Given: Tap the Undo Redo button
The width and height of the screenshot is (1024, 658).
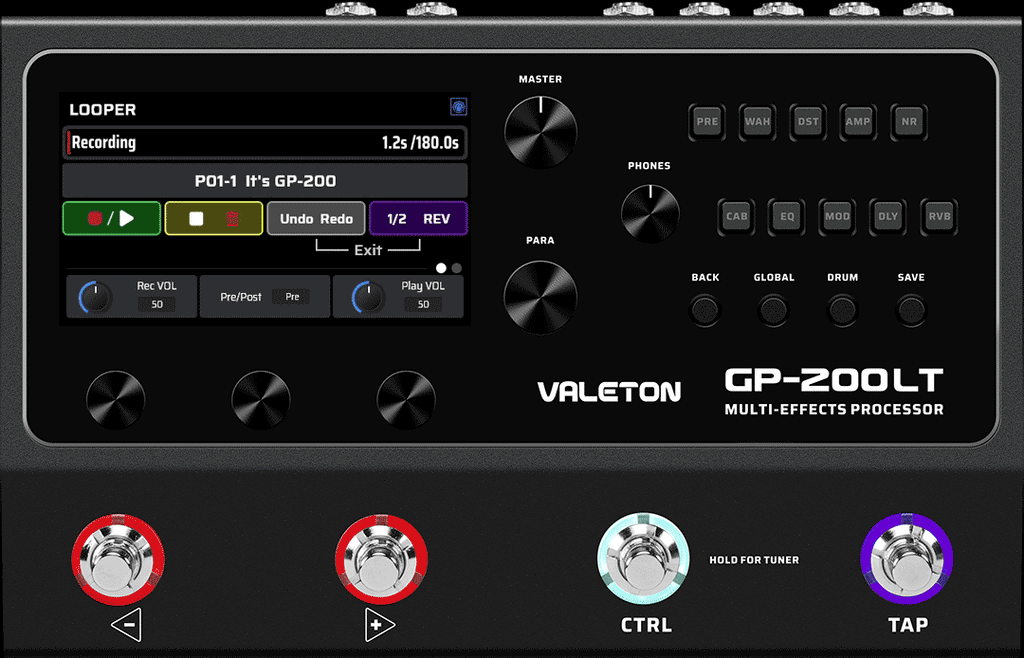Looking at the screenshot, I should coord(316,218).
